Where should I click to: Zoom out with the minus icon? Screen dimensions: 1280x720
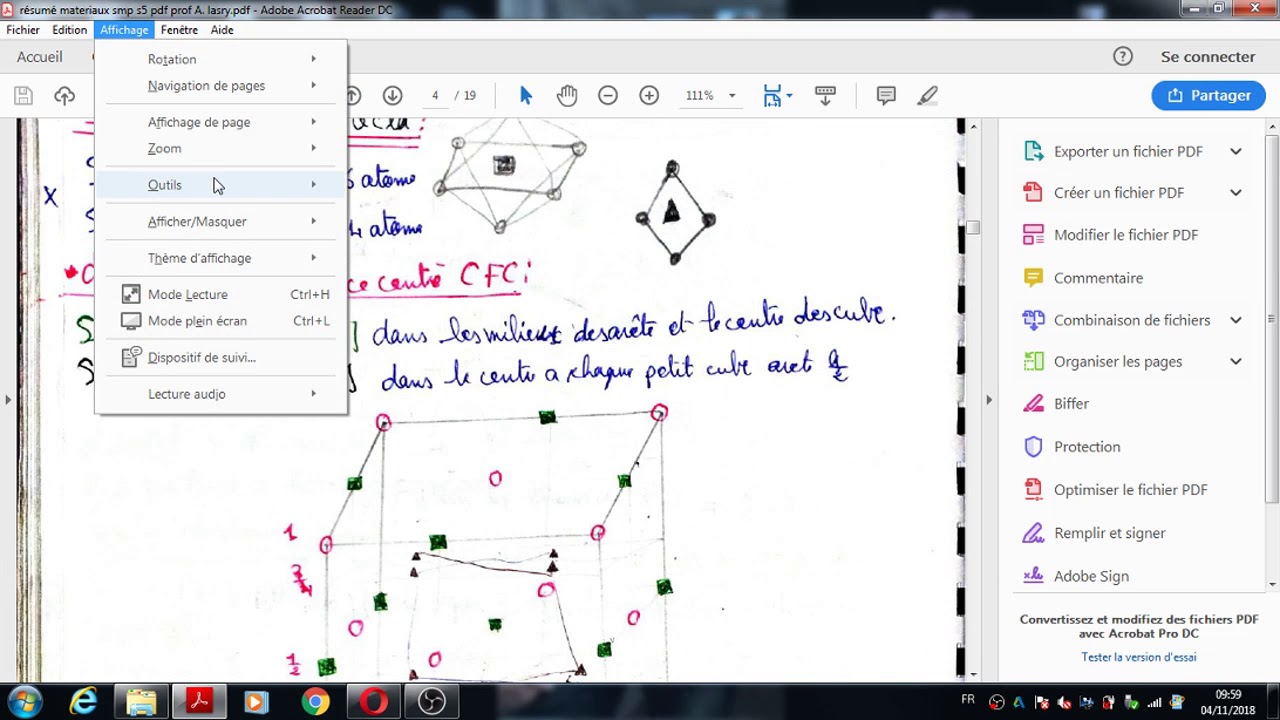(x=608, y=95)
